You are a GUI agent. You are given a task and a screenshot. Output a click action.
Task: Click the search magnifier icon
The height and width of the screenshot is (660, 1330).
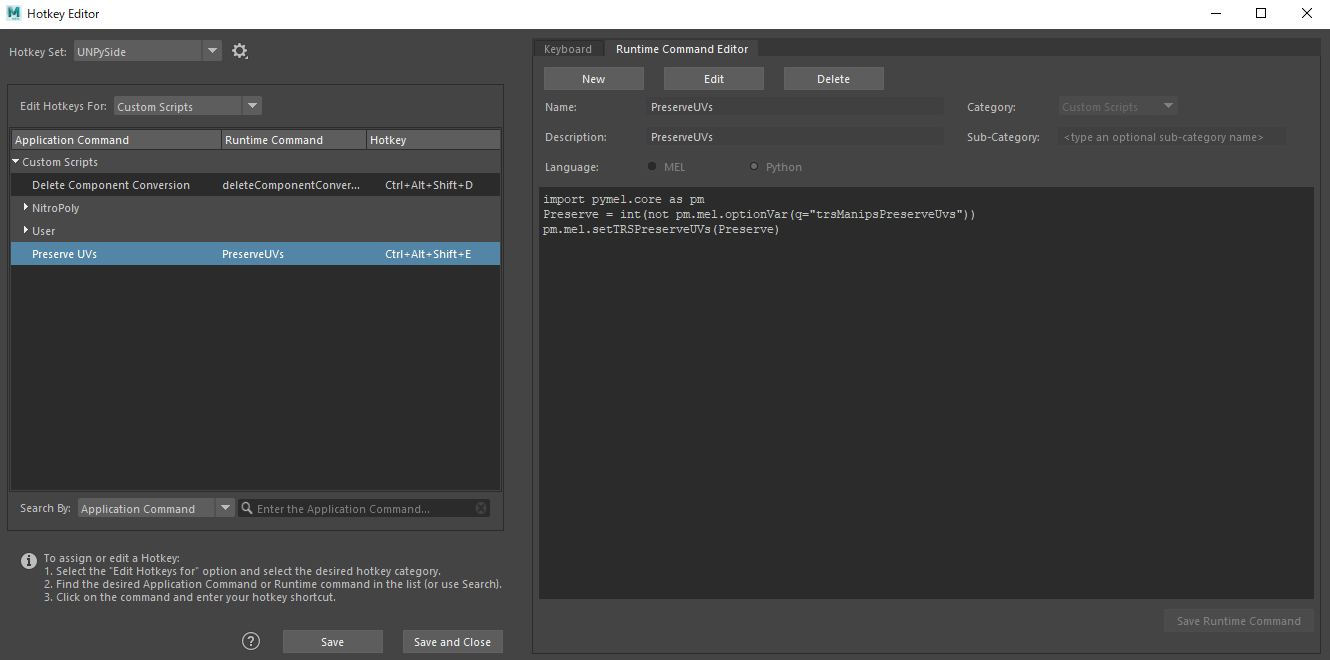247,508
